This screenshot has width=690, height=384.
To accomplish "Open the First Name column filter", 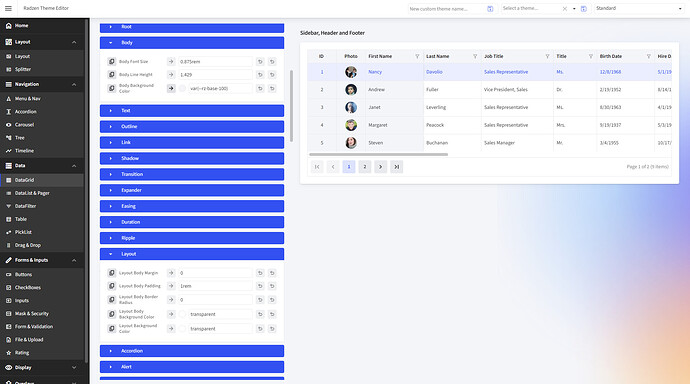I will (417, 56).
